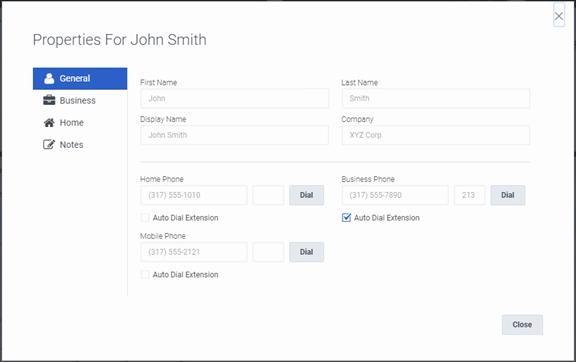Viewport: 576px width, 363px height.
Task: Dial the Mobile Phone number
Action: coord(306,252)
